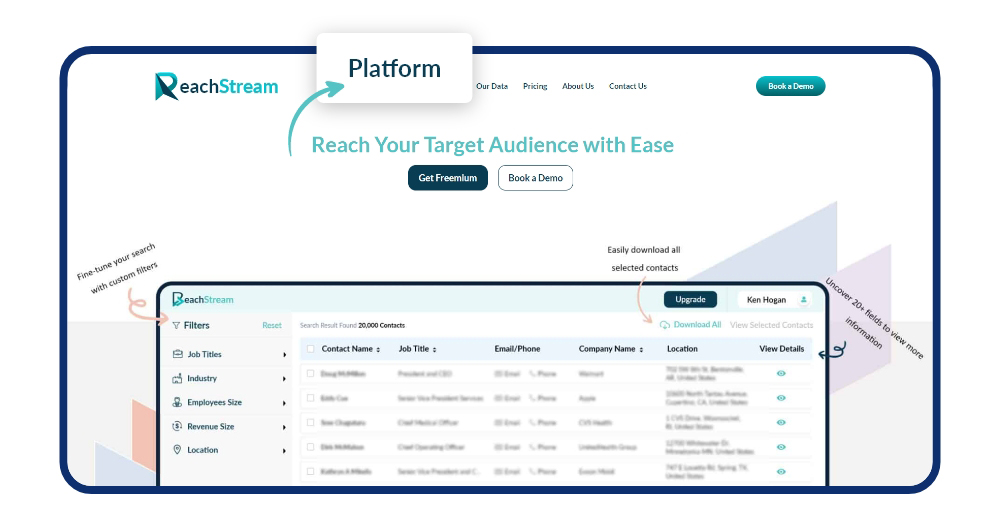Check the box for the Walmart contact row
1000x521 pixels.
pos(311,374)
